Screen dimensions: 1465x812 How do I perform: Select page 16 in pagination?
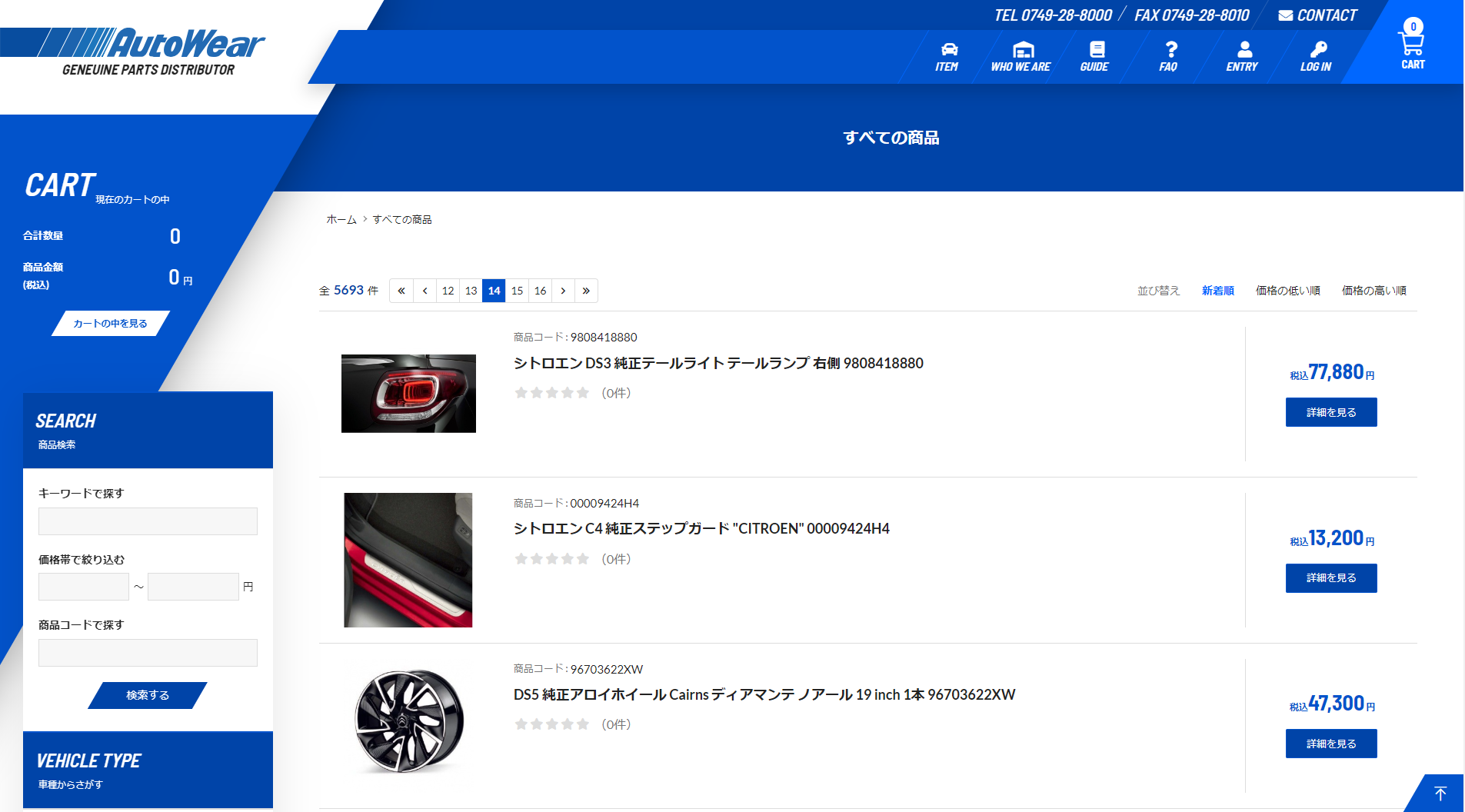(540, 291)
